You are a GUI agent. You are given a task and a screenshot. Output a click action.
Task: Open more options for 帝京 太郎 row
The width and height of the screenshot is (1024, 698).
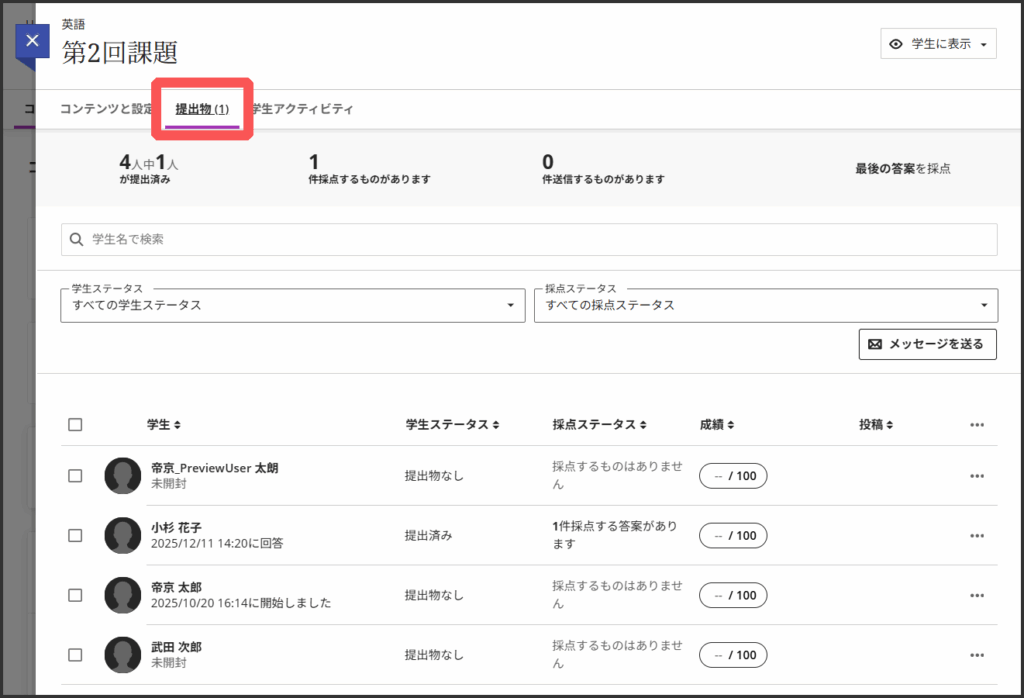tap(976, 595)
